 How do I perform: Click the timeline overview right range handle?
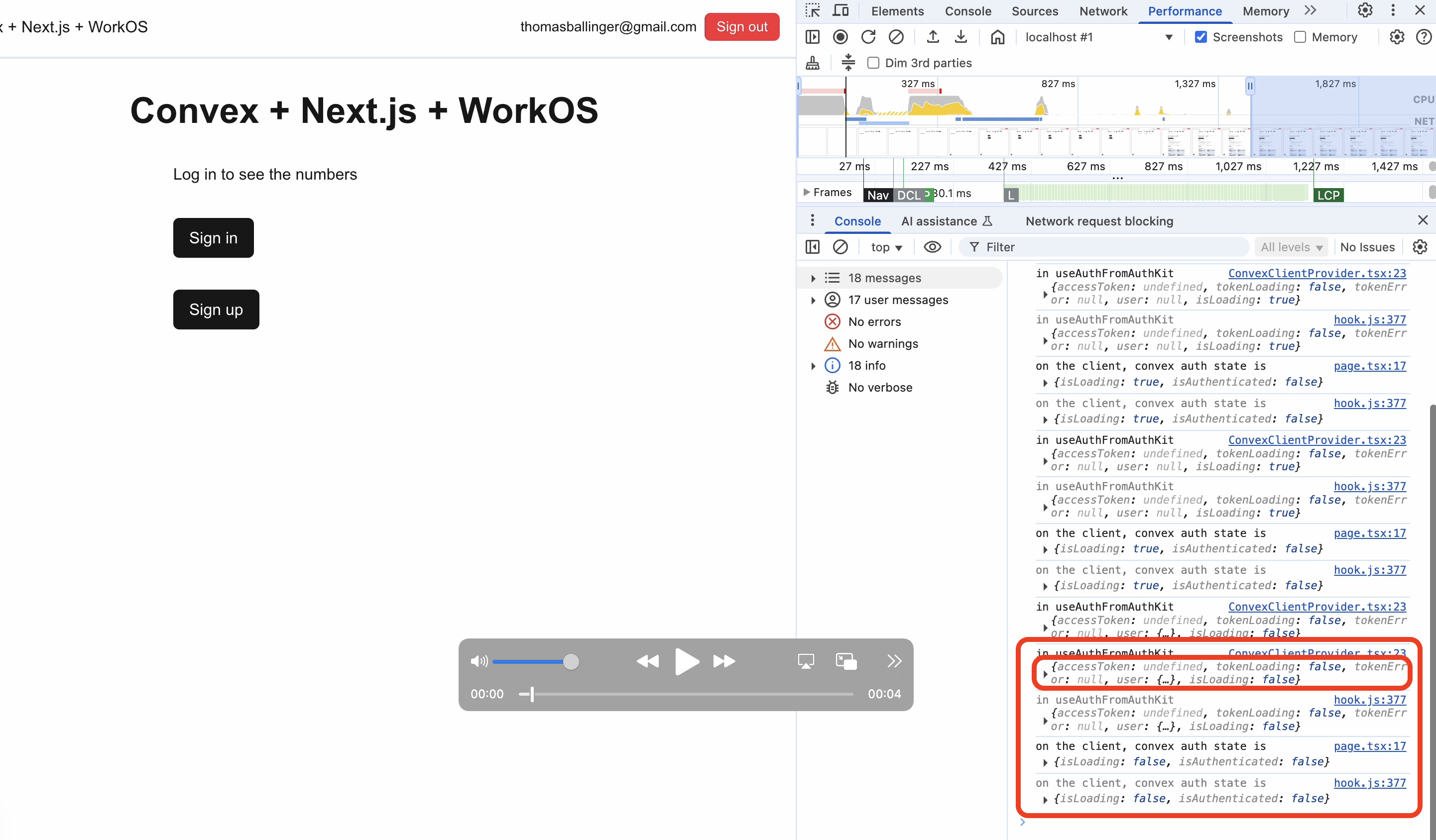pyautogui.click(x=1249, y=86)
